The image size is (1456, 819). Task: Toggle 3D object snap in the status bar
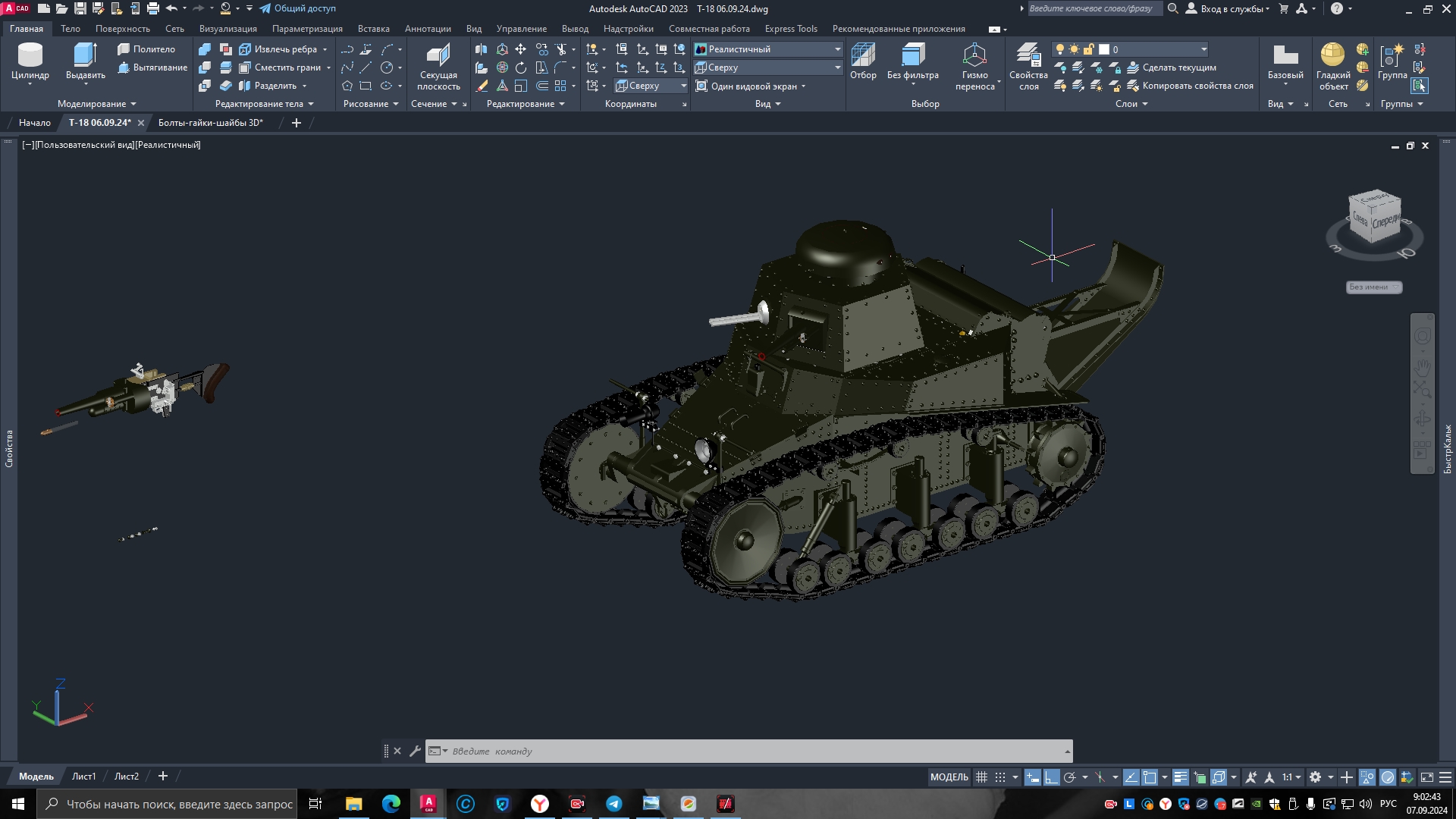pos(1219,777)
